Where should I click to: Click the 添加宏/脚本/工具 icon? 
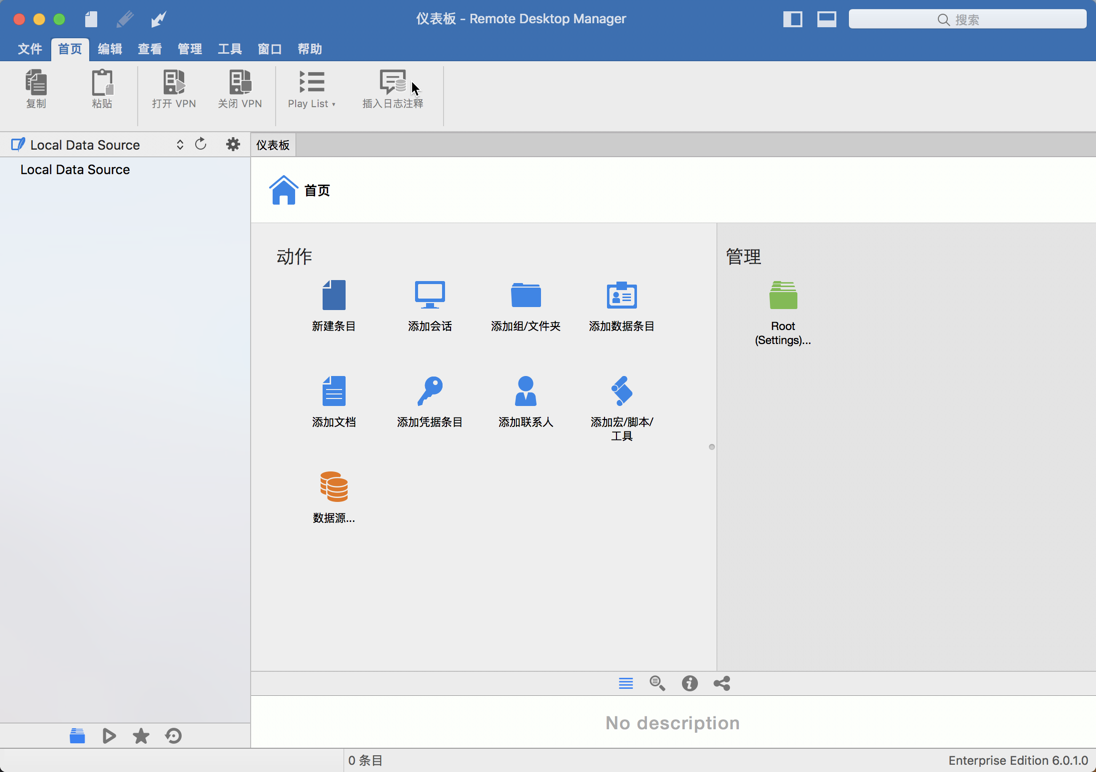622,391
